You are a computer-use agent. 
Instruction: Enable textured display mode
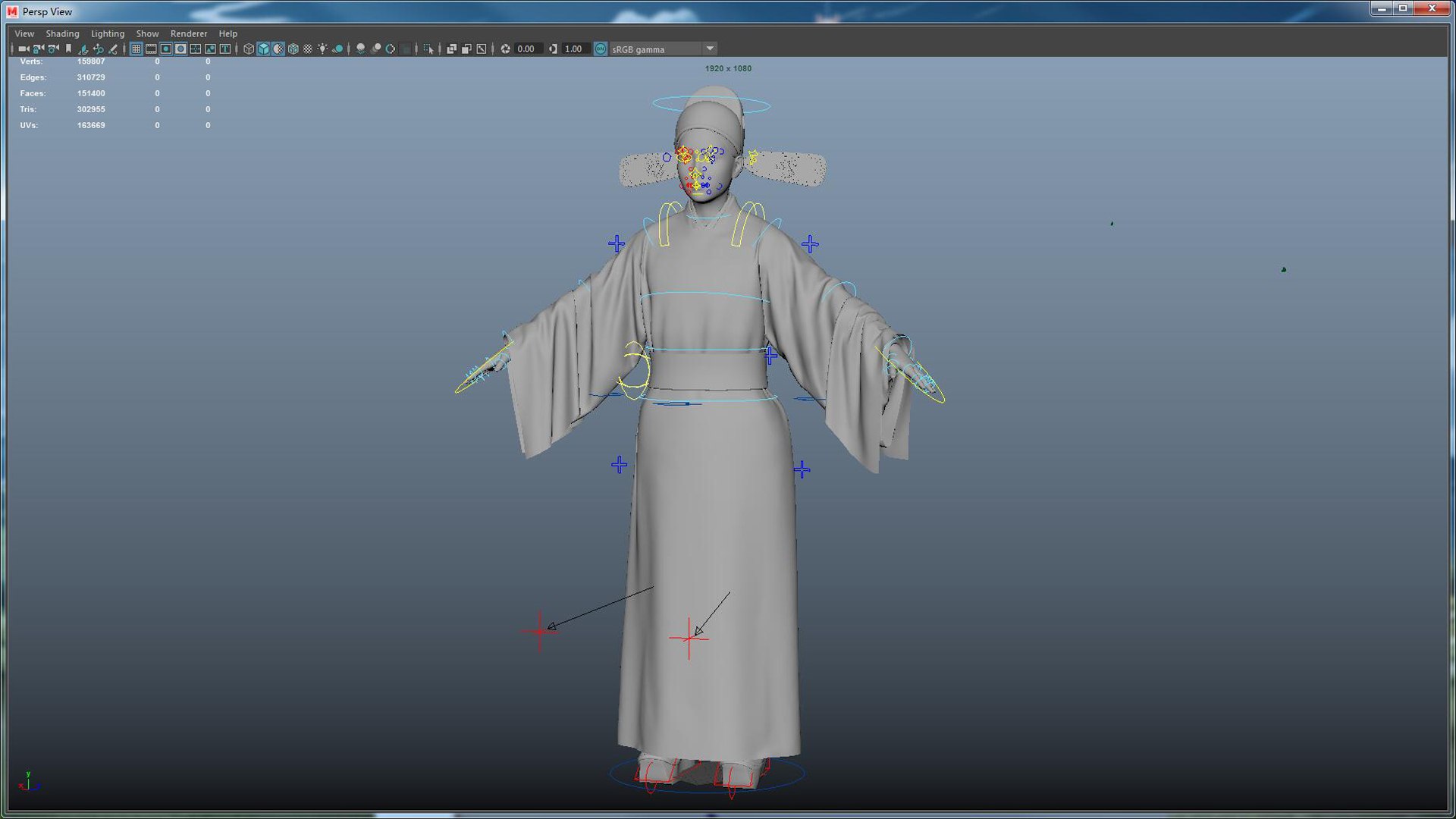pyautogui.click(x=308, y=49)
